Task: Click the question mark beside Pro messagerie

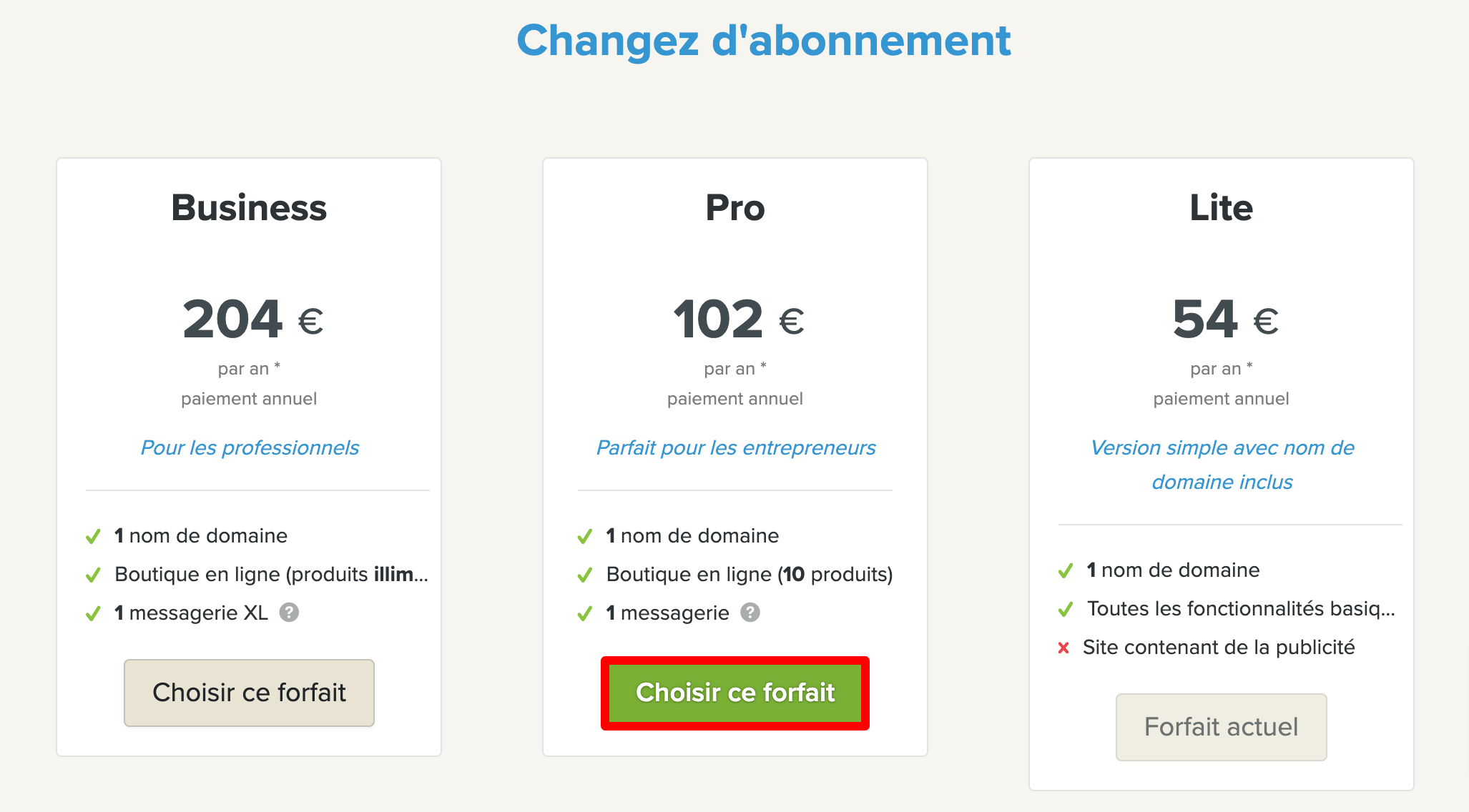Action: point(750,613)
